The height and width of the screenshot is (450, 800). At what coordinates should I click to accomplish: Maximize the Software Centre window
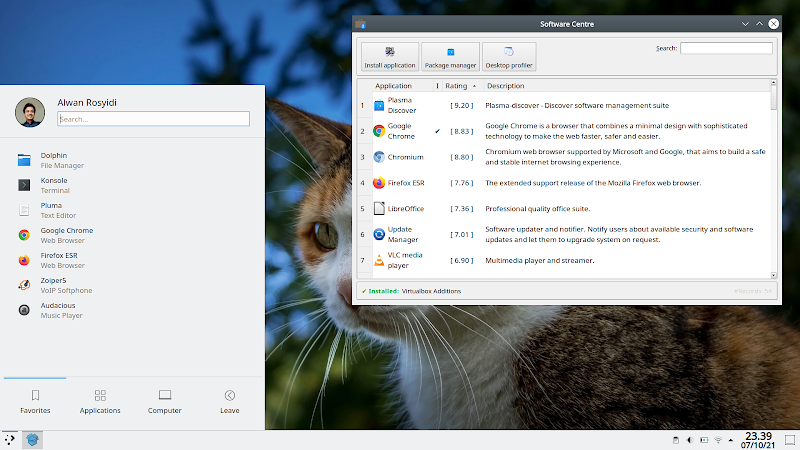tap(759, 24)
